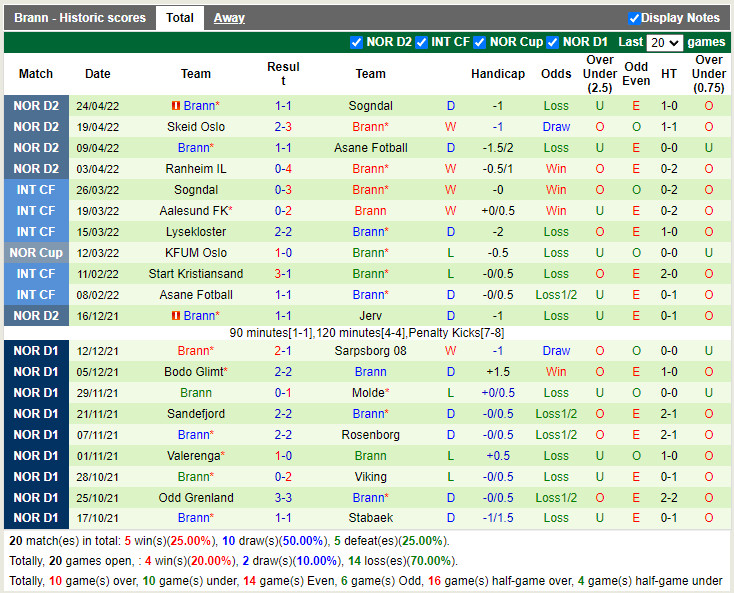Open the Last 20 games dropdown
The height and width of the screenshot is (593, 734).
(664, 43)
